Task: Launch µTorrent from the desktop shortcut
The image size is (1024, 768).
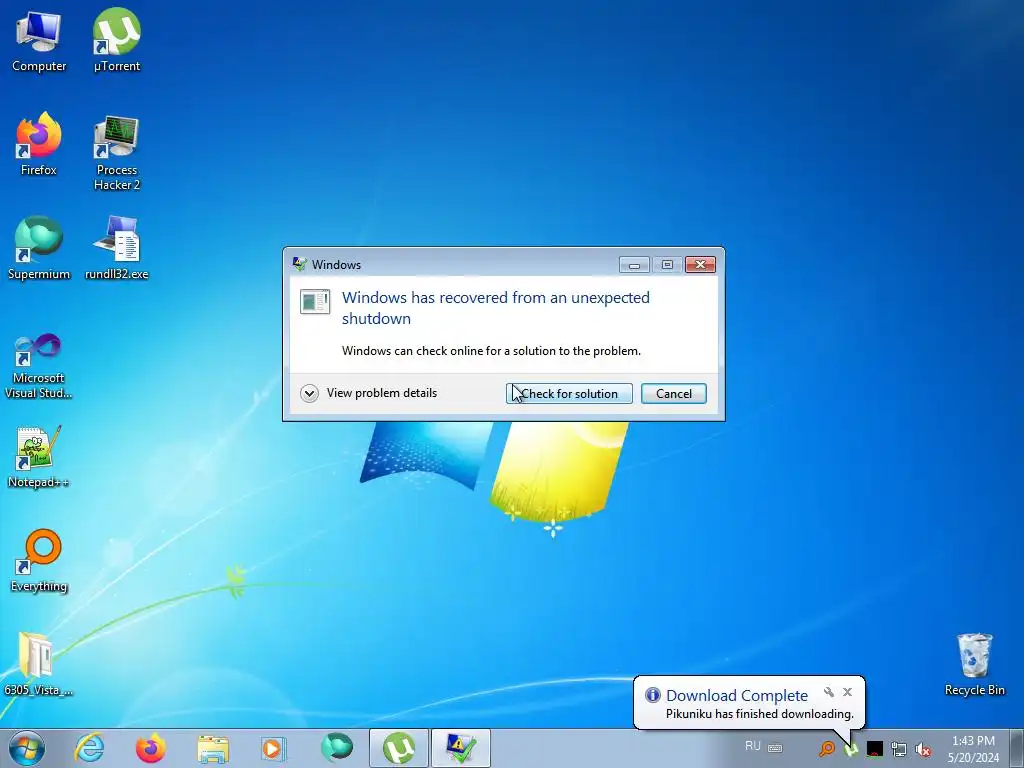Action: tap(116, 41)
